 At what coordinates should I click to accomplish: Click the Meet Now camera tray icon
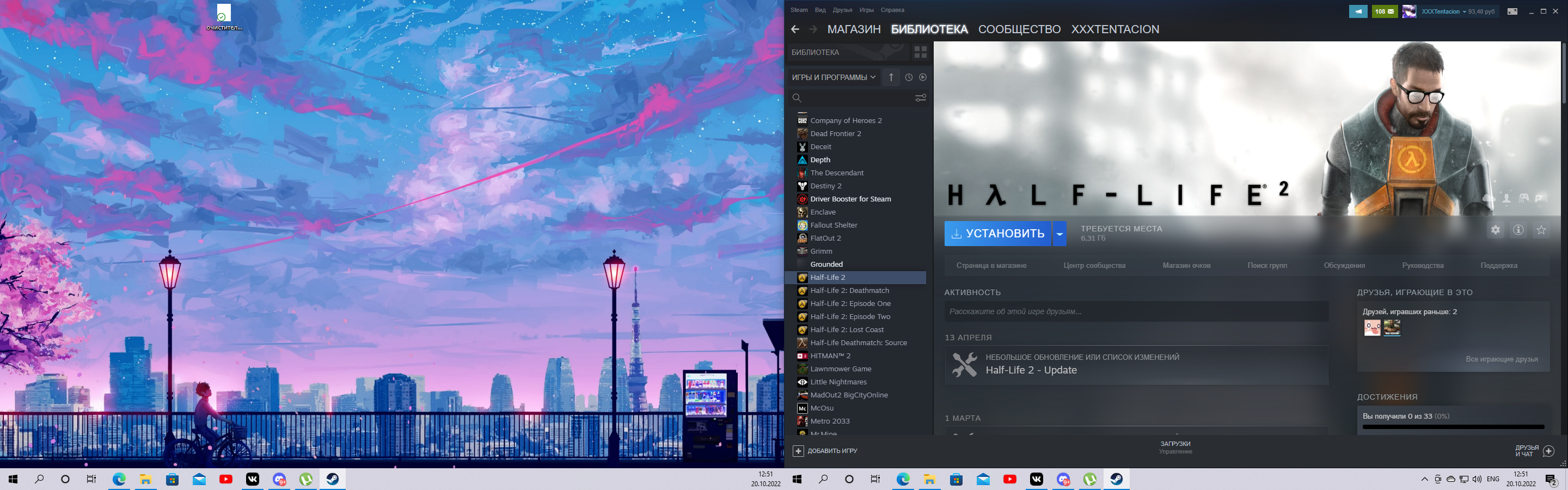(x=1438, y=480)
